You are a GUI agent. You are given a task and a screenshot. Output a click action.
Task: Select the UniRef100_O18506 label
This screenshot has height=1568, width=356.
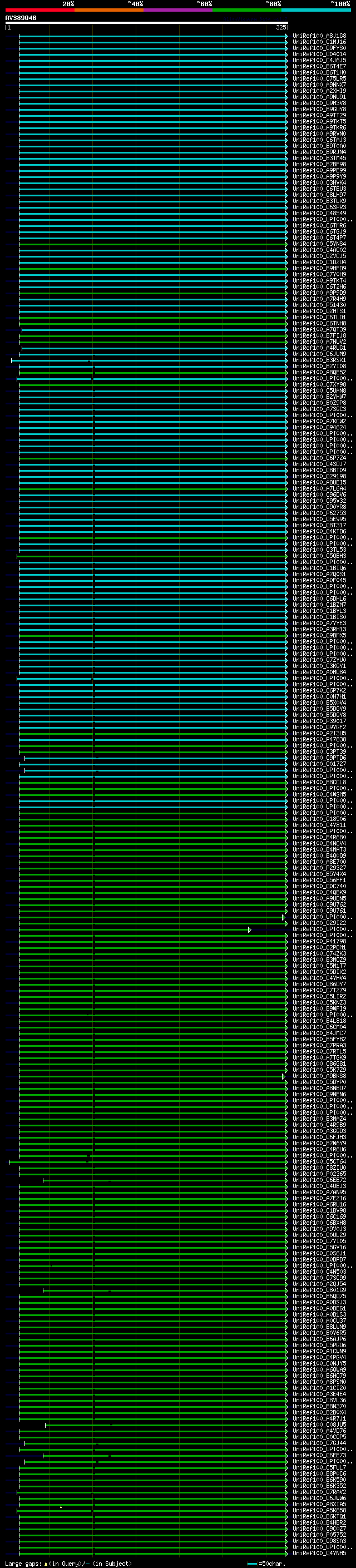319,819
